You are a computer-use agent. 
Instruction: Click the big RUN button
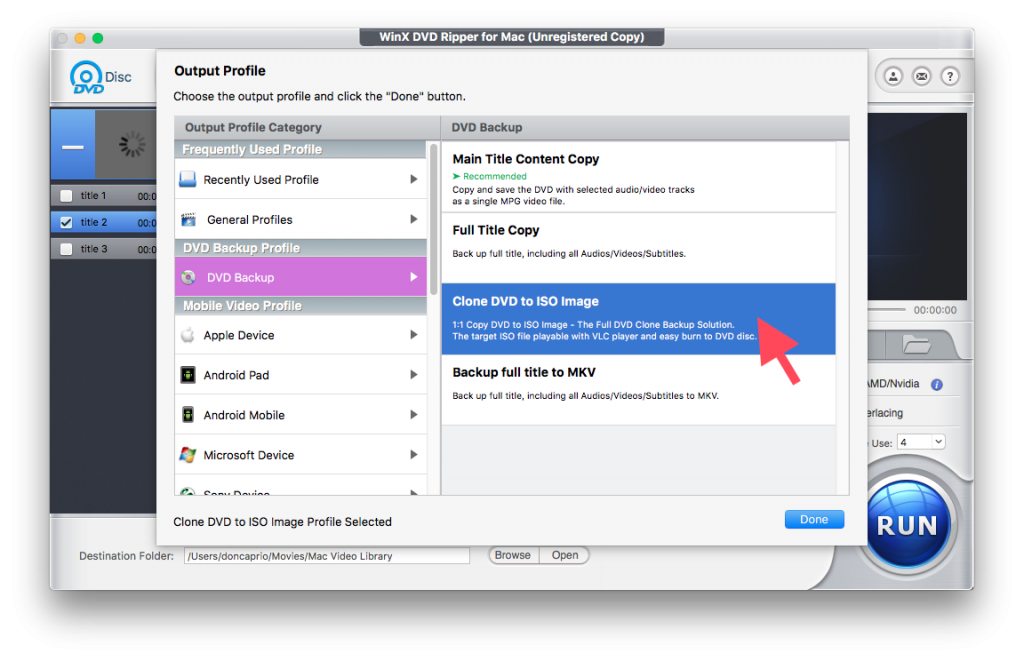click(907, 524)
